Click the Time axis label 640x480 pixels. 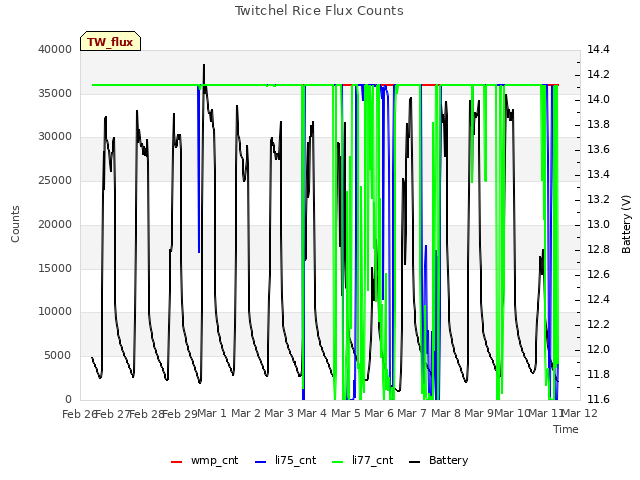click(566, 429)
